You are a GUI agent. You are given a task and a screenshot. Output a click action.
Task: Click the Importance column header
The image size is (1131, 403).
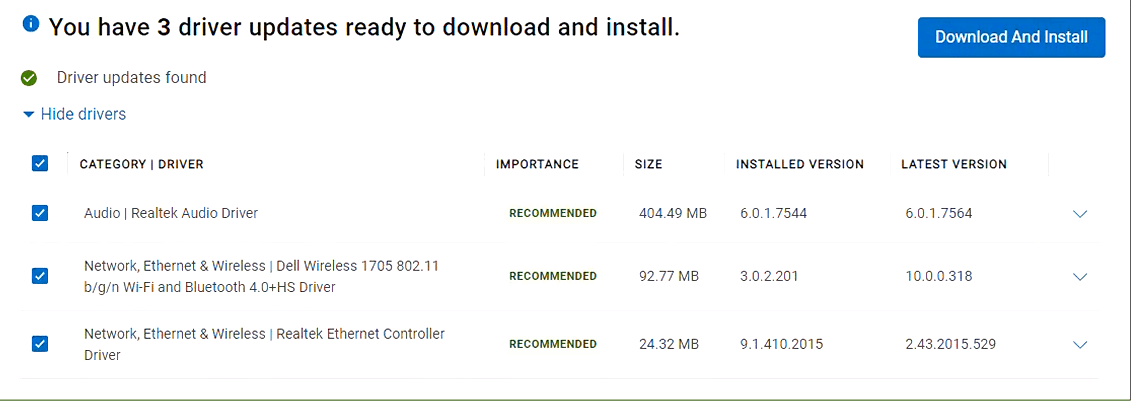point(537,164)
